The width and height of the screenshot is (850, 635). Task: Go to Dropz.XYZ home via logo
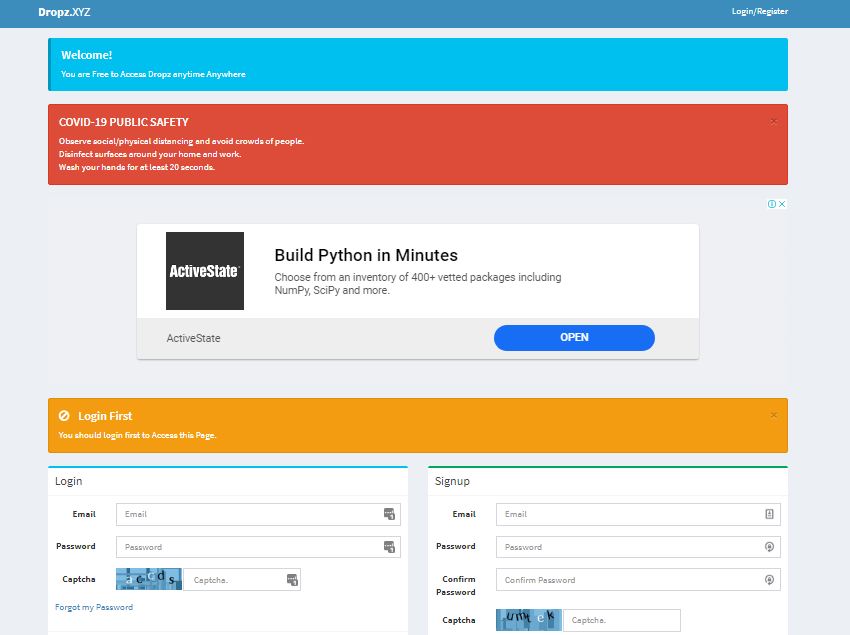tap(64, 12)
